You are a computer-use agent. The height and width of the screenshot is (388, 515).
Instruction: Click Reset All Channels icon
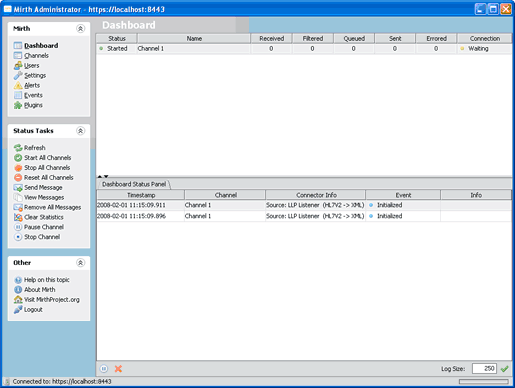click(x=18, y=178)
